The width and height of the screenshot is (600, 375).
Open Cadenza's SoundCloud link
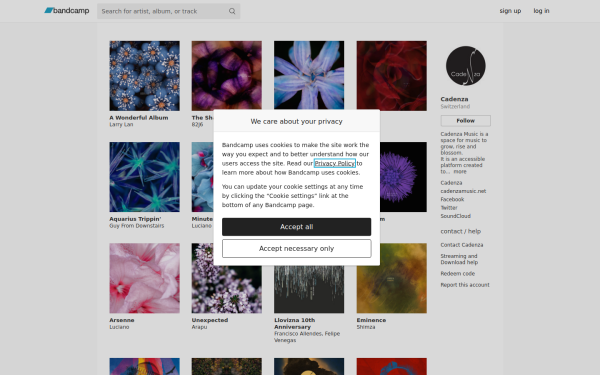point(455,216)
